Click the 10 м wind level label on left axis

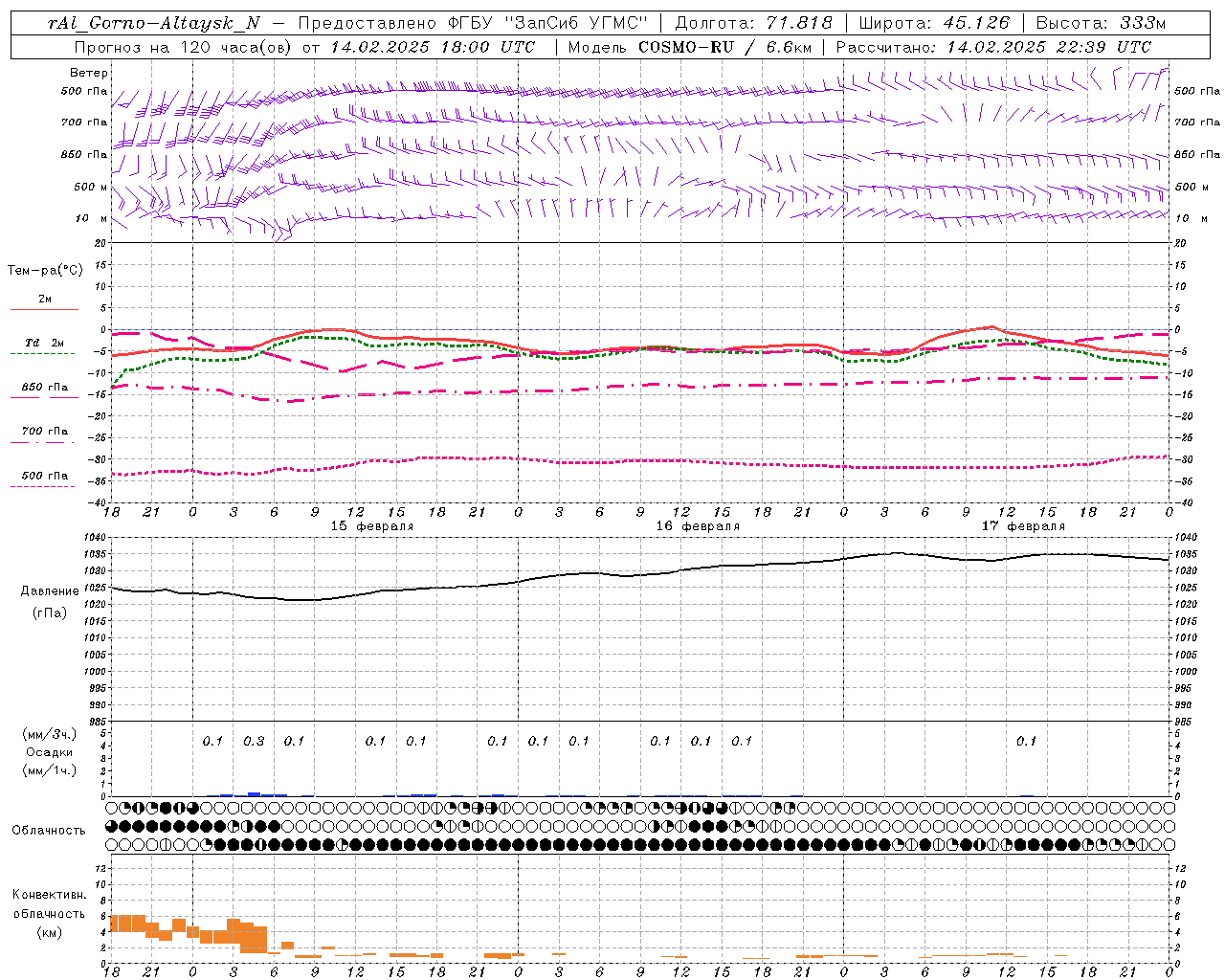click(x=93, y=219)
